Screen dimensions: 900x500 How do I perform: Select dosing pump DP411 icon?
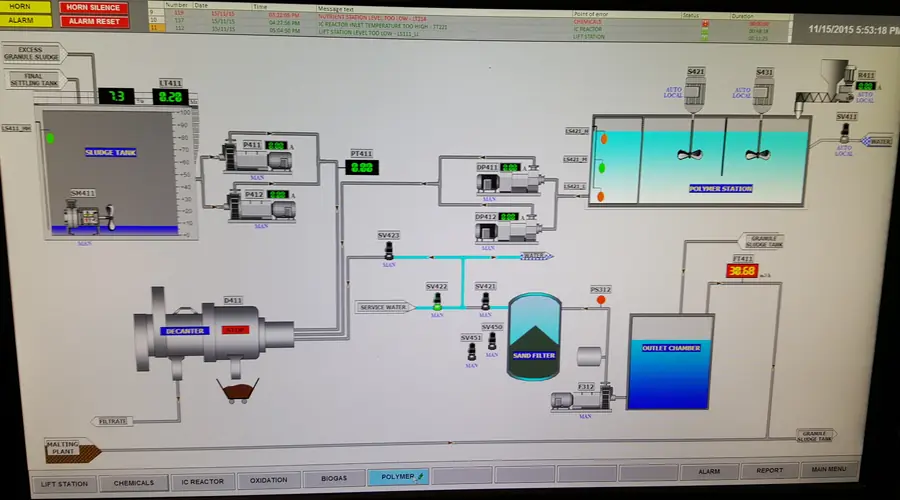[510, 181]
